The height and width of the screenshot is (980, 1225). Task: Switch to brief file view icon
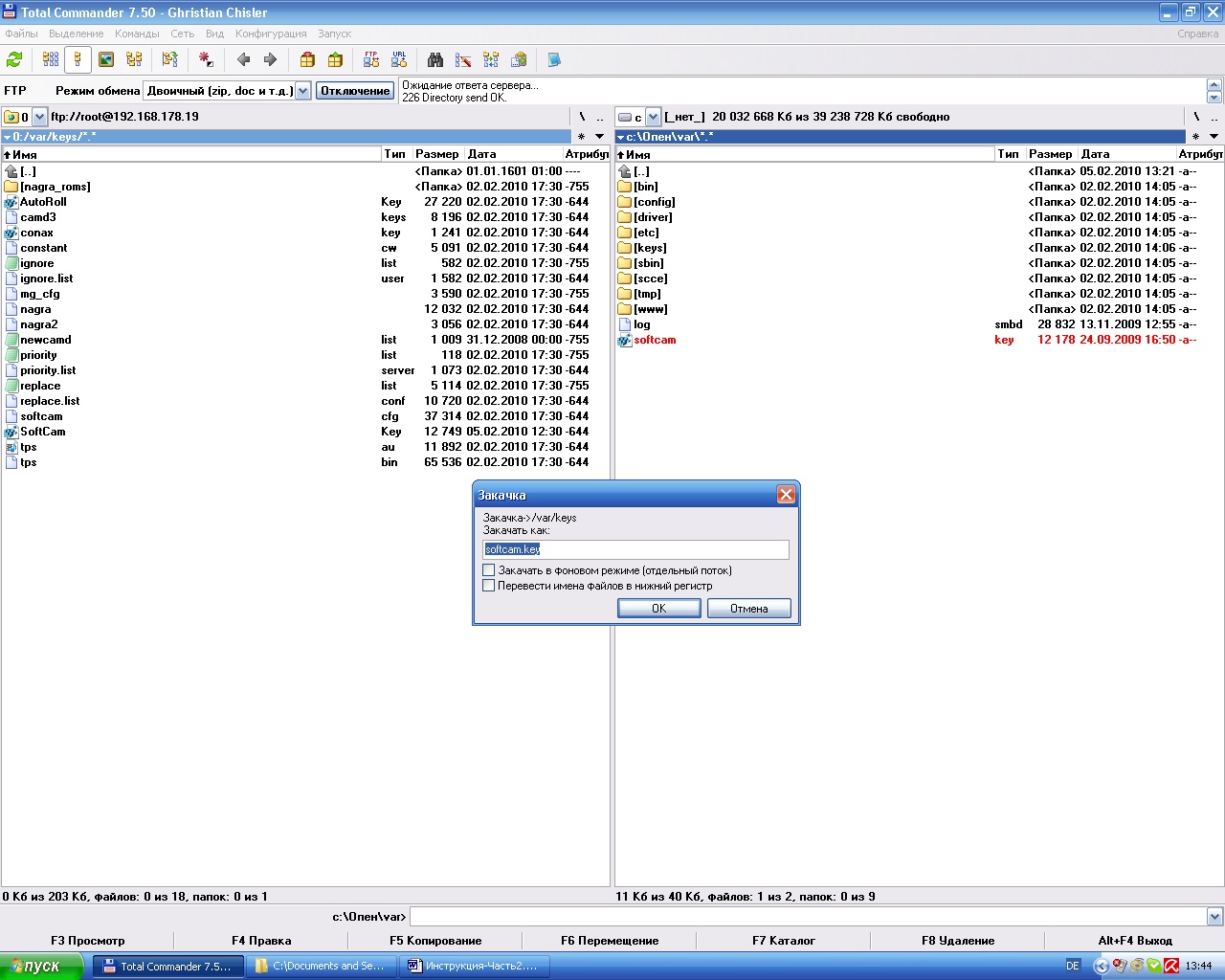[51, 59]
